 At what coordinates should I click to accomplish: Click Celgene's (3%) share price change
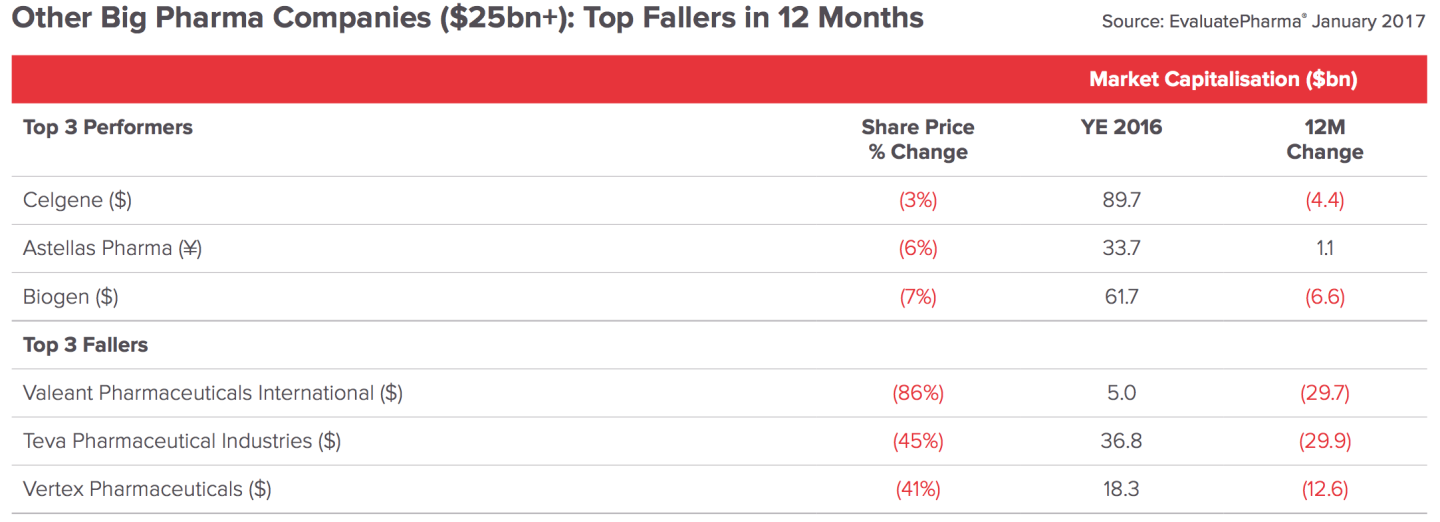click(x=917, y=200)
